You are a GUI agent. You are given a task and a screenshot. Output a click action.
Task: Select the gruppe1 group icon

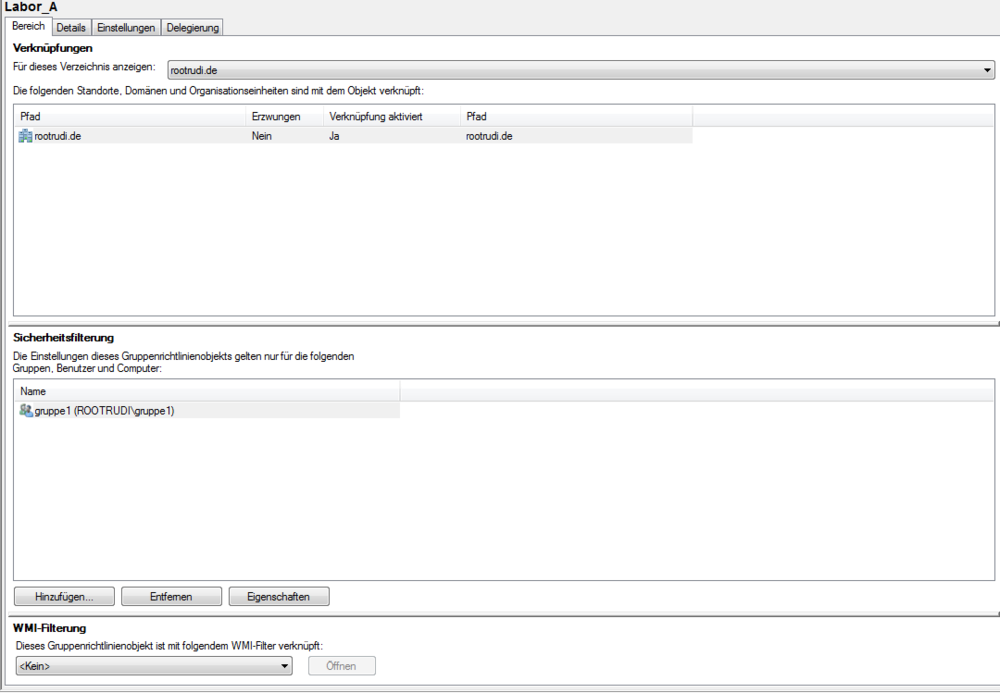(26, 410)
